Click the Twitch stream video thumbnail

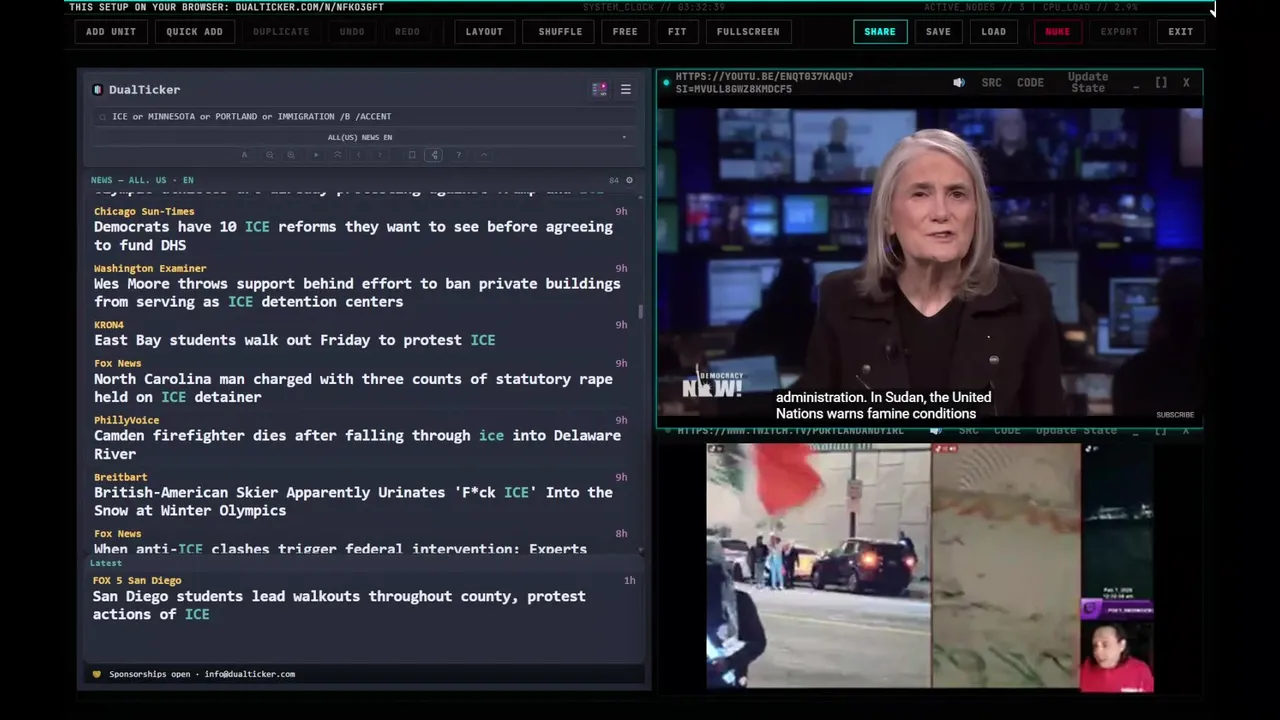click(930, 567)
